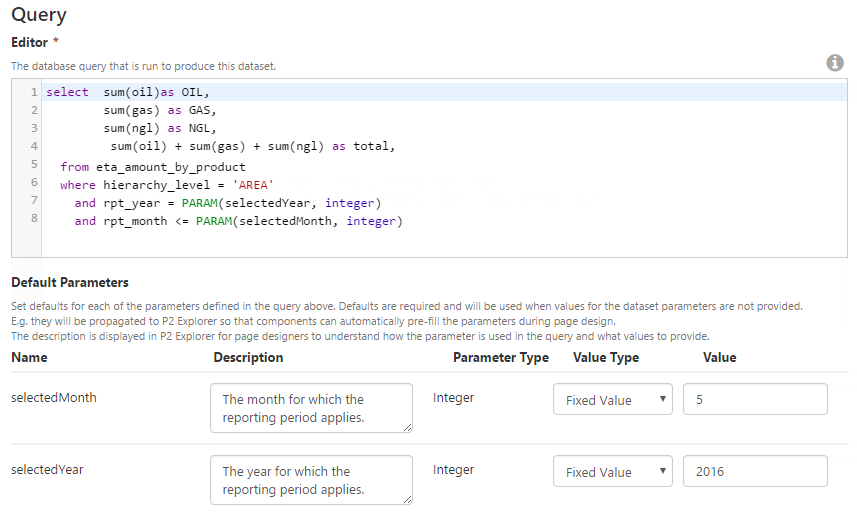This screenshot has width=857, height=513.
Task: Click resize handle of selectedYear description box
Action: pos(407,499)
